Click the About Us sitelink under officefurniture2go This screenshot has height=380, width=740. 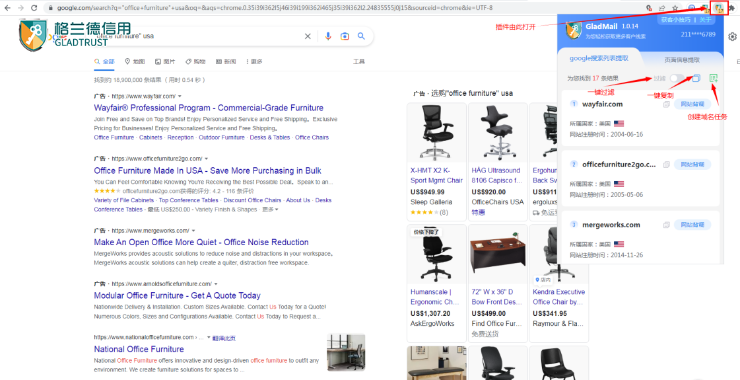coord(298,200)
